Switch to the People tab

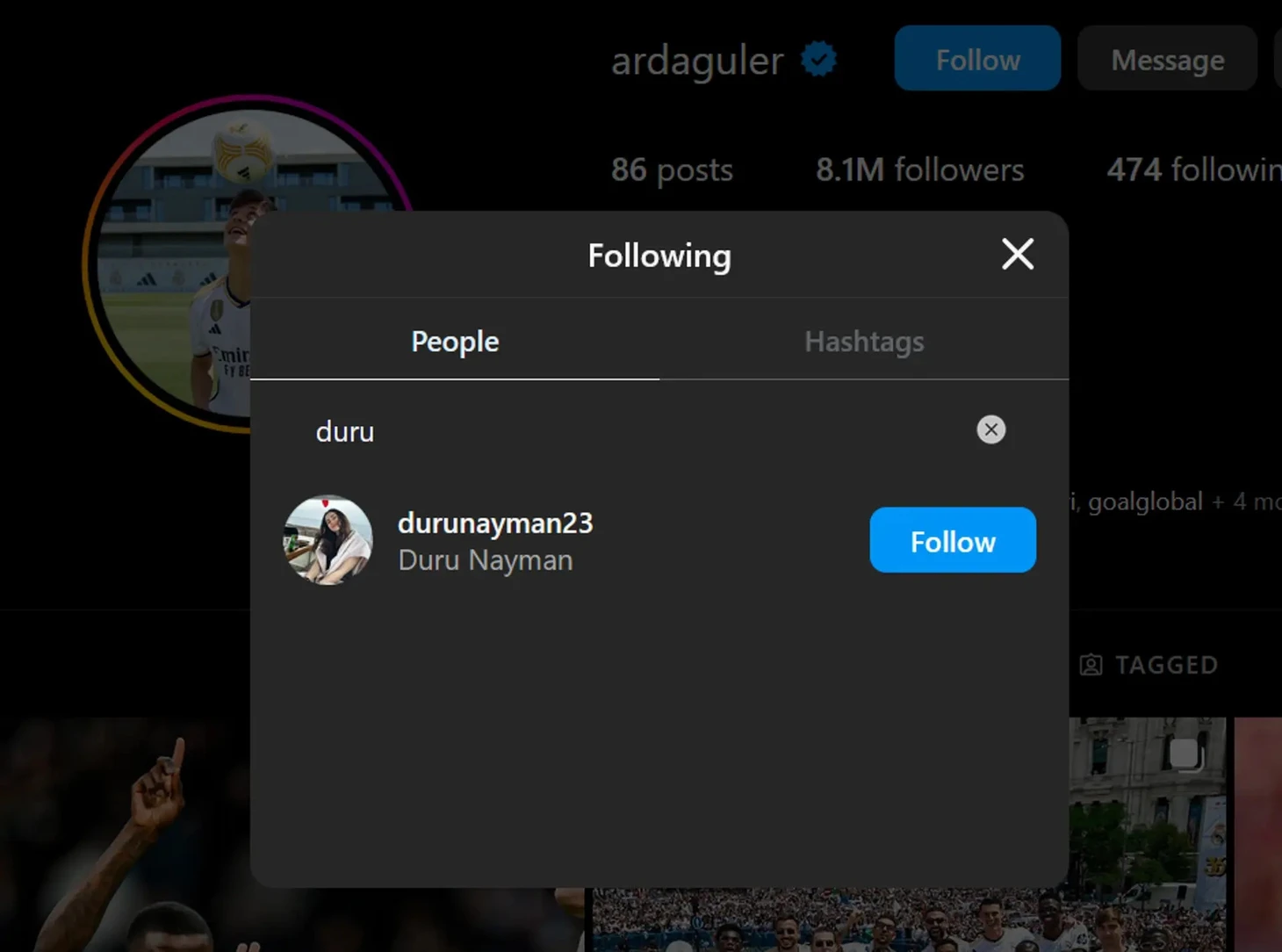(455, 341)
